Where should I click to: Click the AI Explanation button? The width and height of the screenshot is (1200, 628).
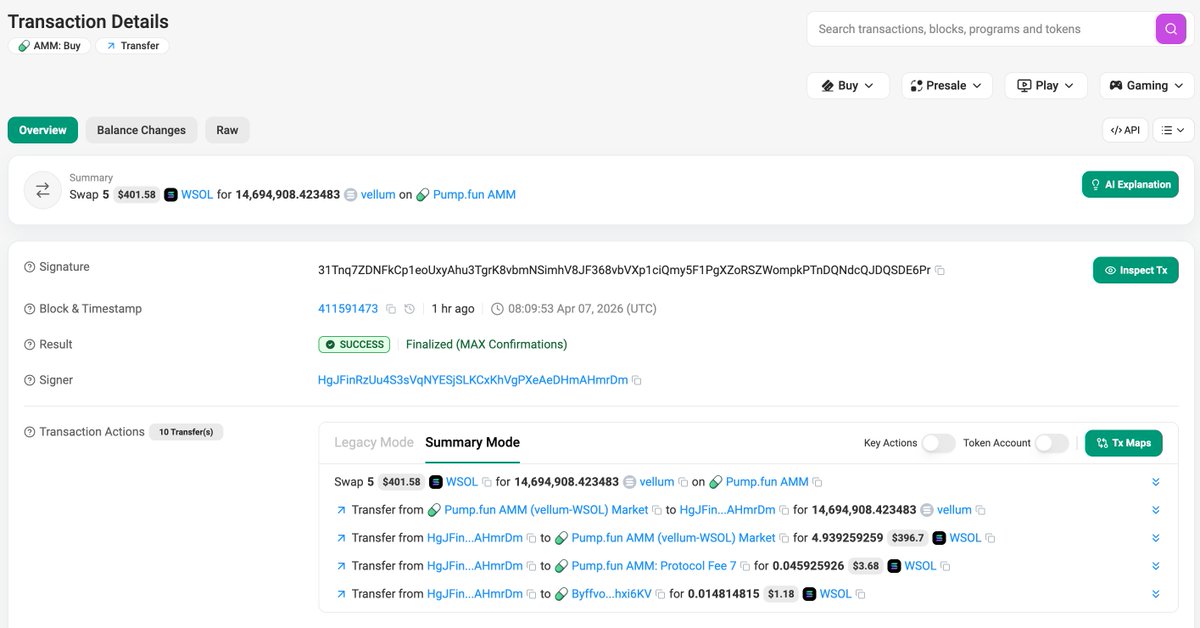(1130, 185)
